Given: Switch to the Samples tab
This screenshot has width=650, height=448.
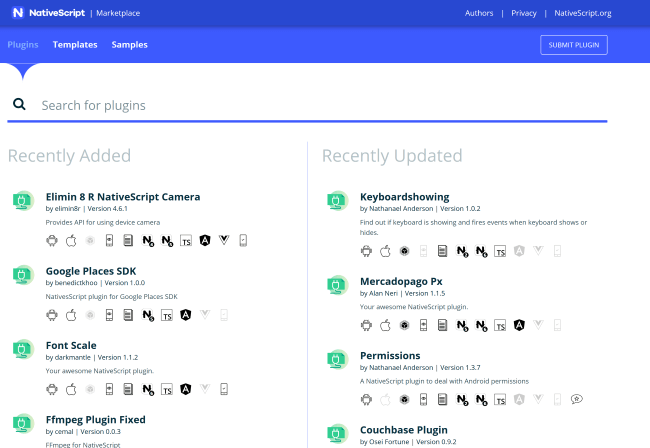Looking at the screenshot, I should click(x=129, y=45).
